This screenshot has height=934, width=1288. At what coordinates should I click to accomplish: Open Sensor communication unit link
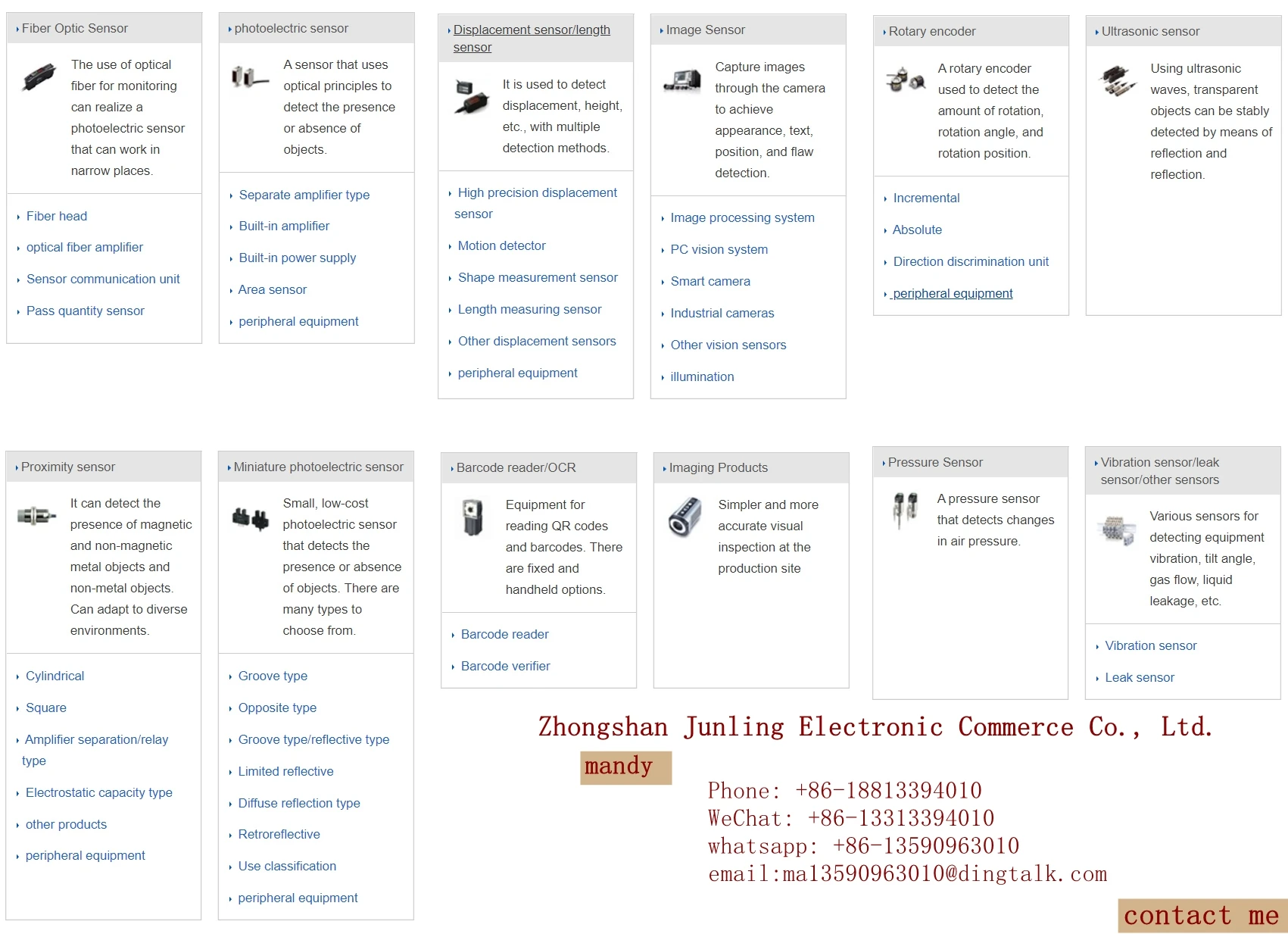103,279
